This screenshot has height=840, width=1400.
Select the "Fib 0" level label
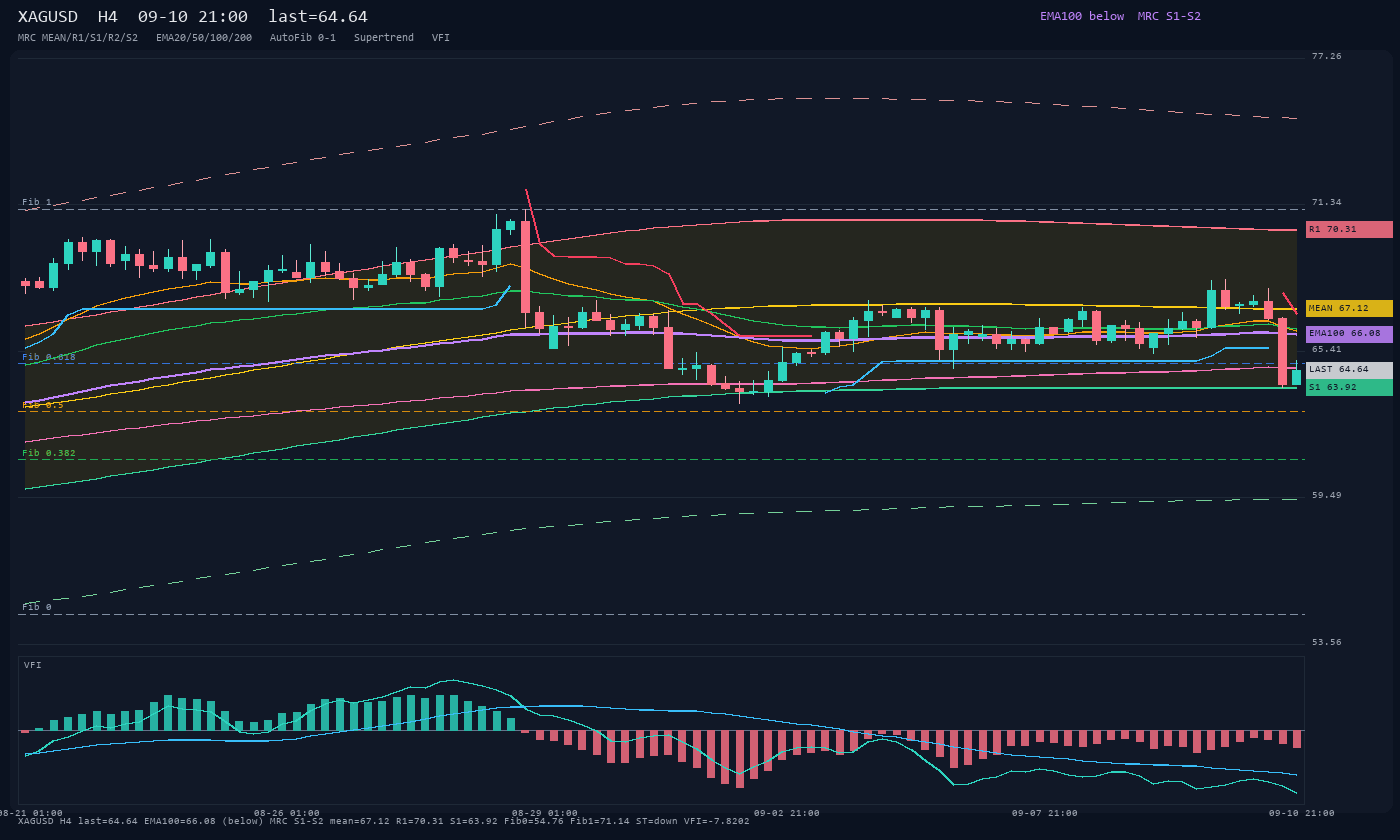coord(37,607)
